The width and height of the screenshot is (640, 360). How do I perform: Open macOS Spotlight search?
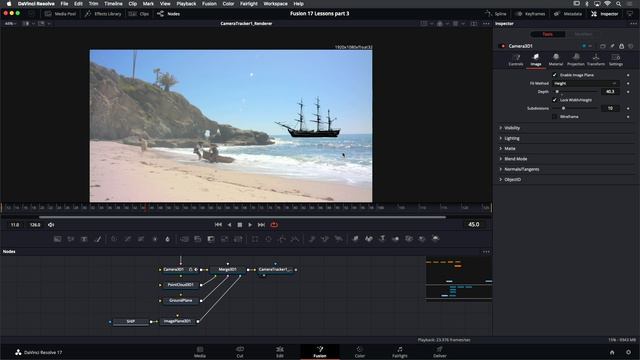pyautogui.click(x=619, y=4)
